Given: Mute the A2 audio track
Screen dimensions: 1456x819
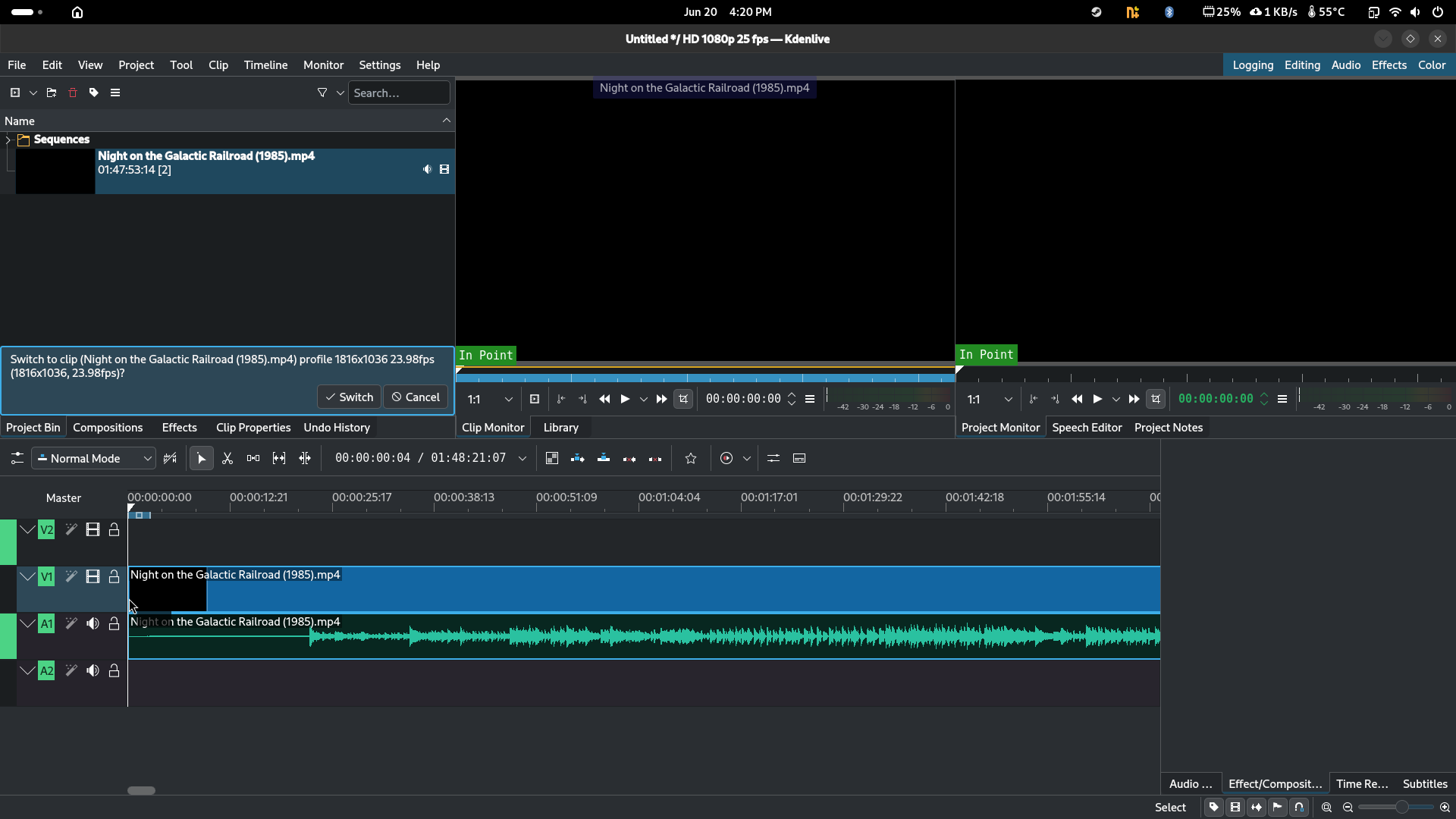Looking at the screenshot, I should 93,671.
